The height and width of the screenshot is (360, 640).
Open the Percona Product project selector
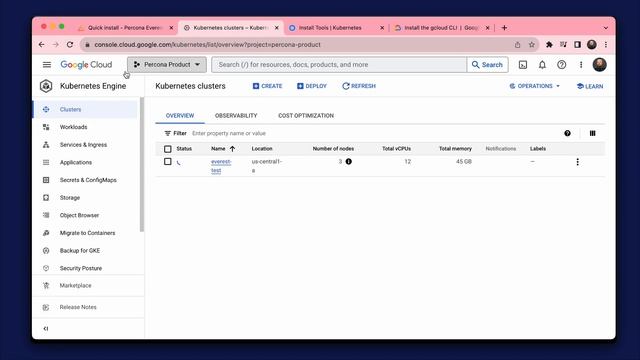click(x=167, y=64)
